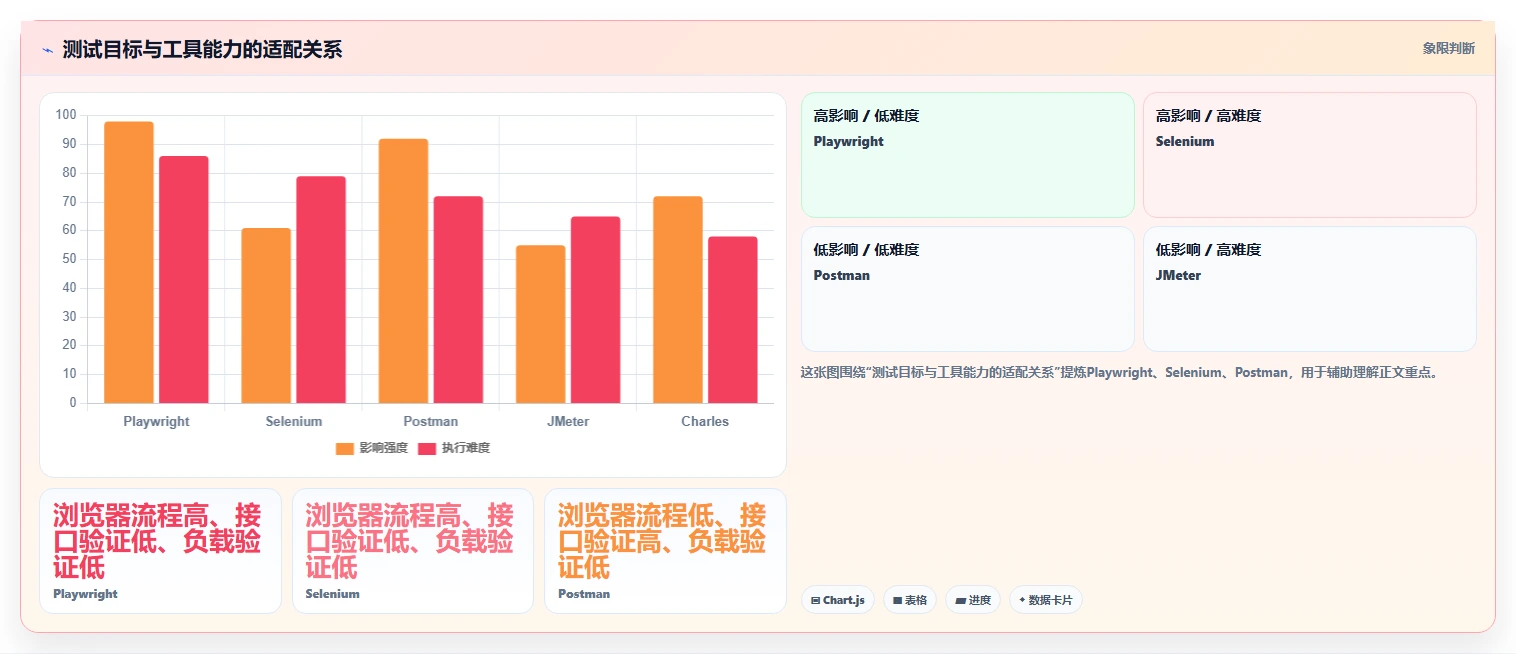The image size is (1516, 654).
Task: Select the 表格 tag pill
Action: tap(910, 600)
